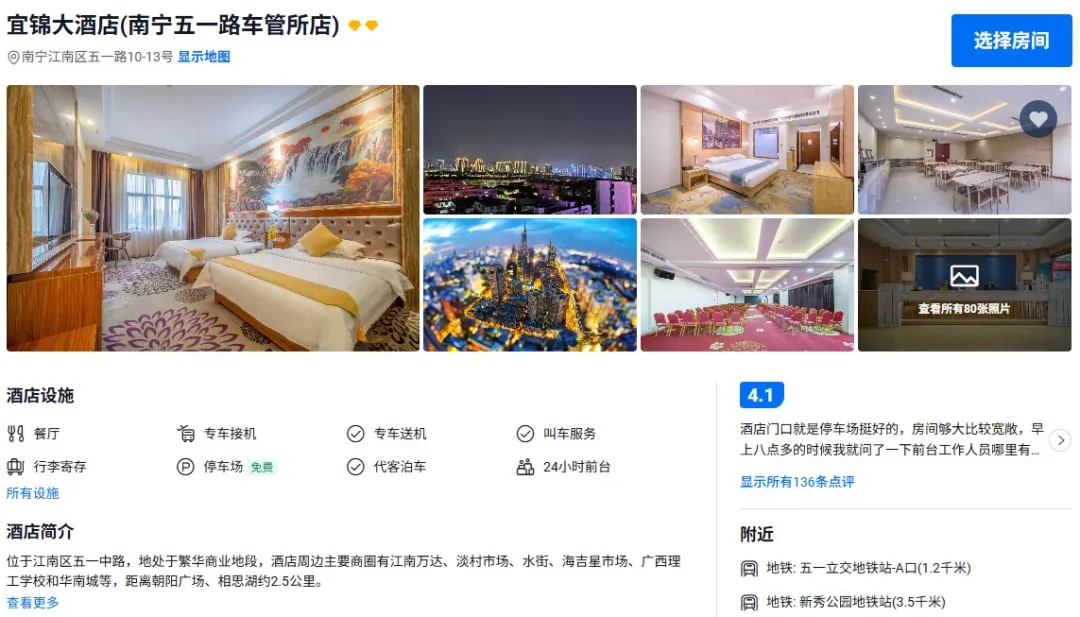Click the checkmark icon beside 叫车服务
Image resolution: width=1080 pixels, height=617 pixels.
525,434
